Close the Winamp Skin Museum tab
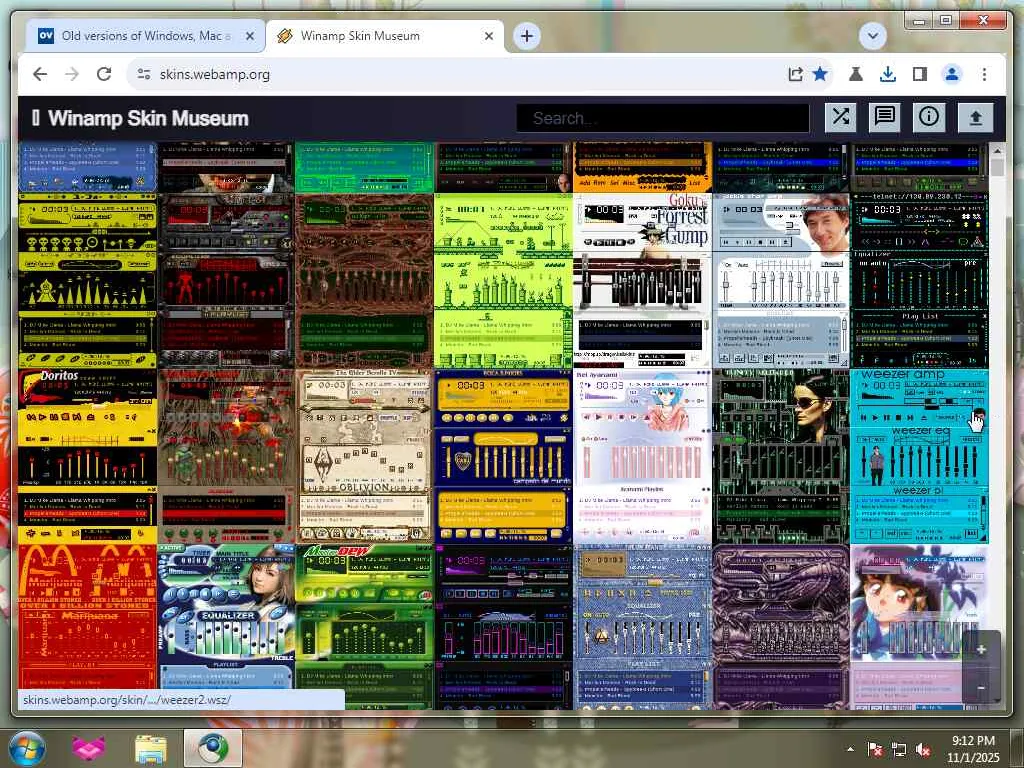Viewport: 1024px width, 768px height. click(x=488, y=36)
